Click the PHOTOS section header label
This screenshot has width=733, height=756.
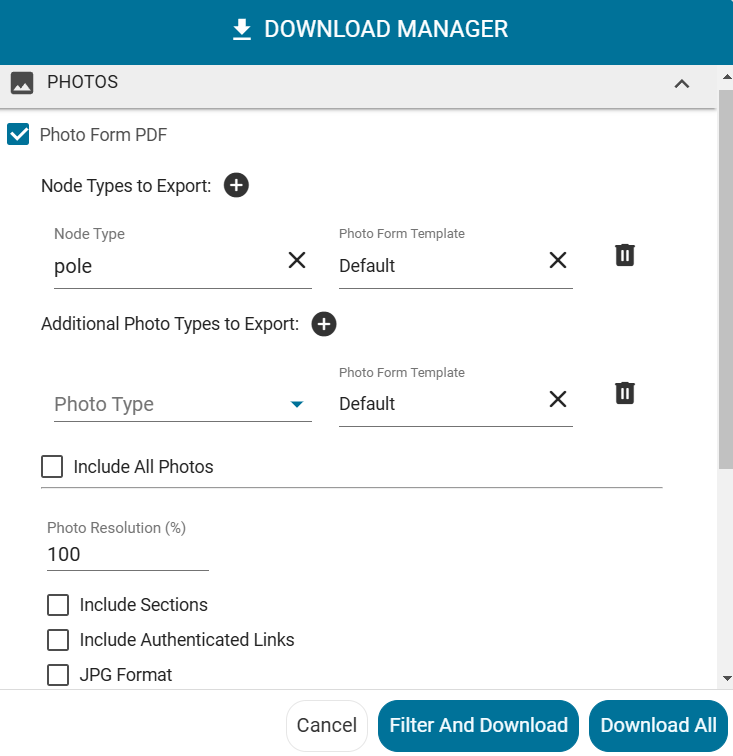pyautogui.click(x=82, y=82)
